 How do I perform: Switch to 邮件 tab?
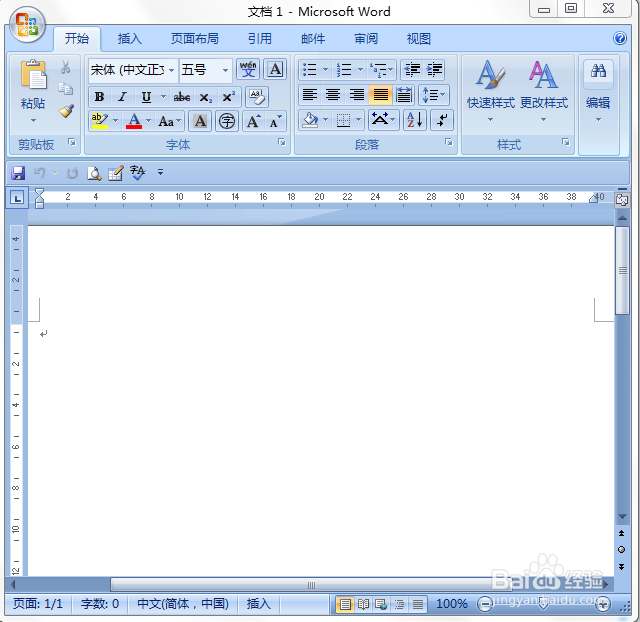pos(313,39)
